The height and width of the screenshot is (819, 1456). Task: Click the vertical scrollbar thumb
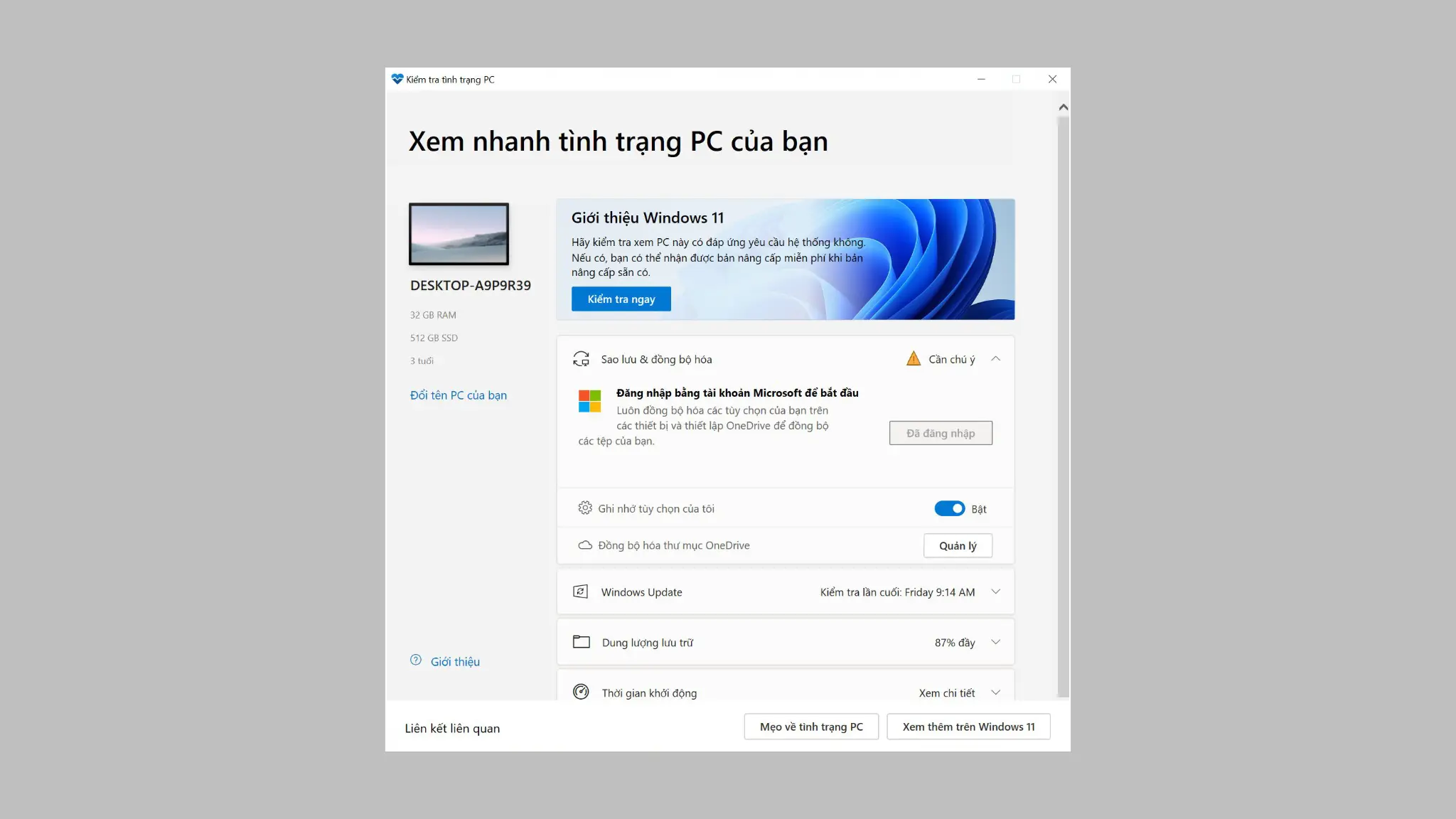coord(1064,407)
